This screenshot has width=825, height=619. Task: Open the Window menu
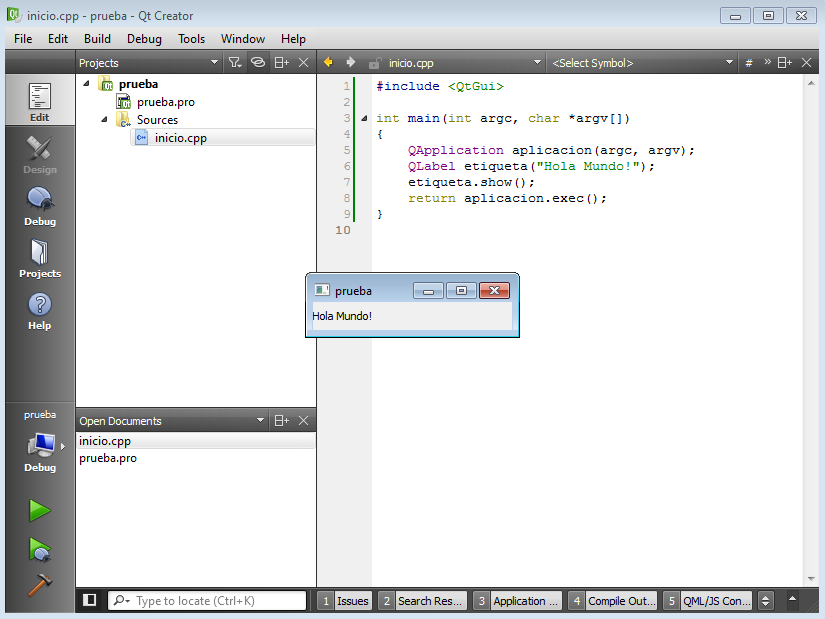click(243, 39)
